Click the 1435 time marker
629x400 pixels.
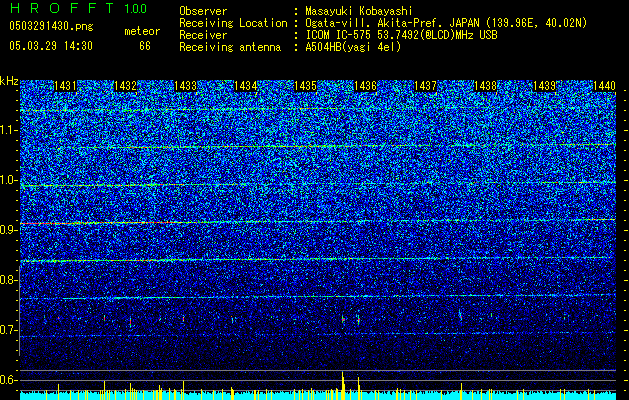[305, 86]
